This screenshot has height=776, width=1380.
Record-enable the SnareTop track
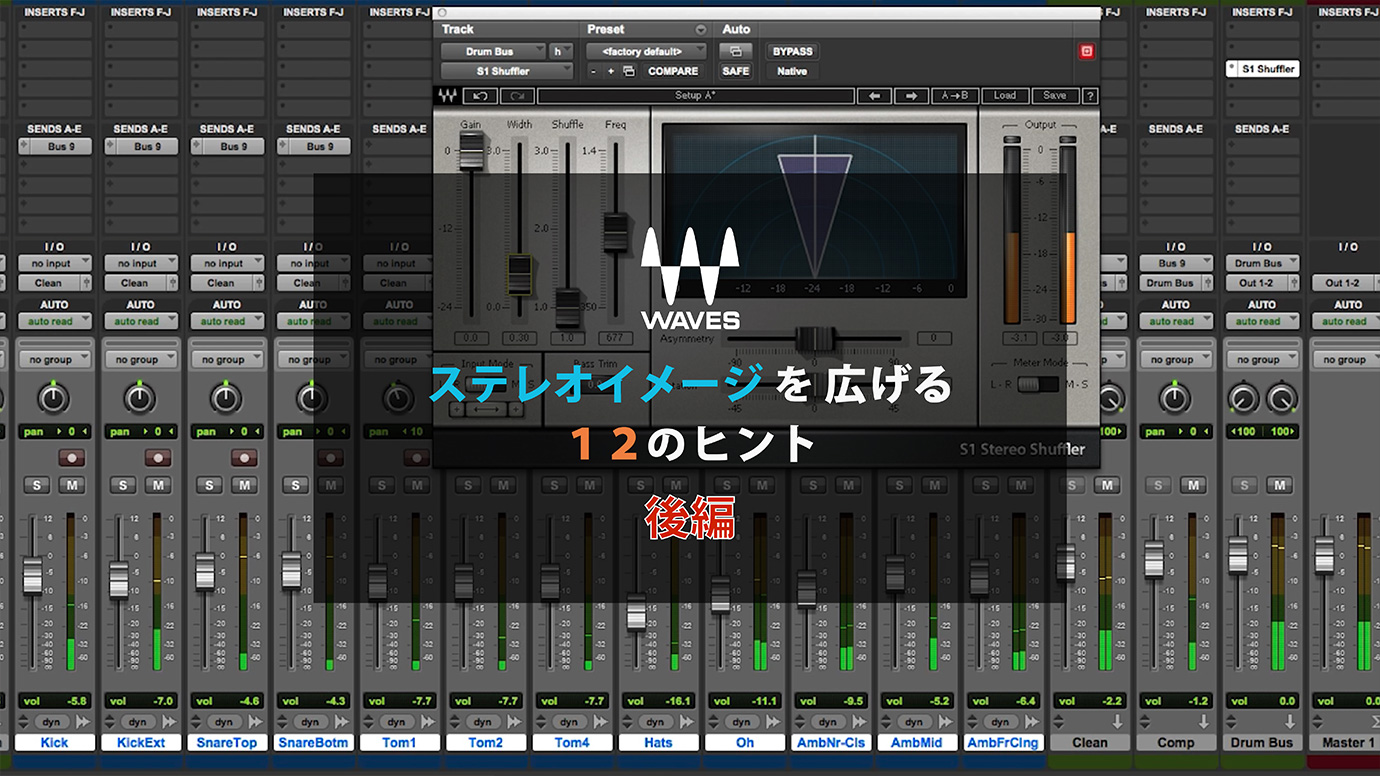(x=244, y=458)
